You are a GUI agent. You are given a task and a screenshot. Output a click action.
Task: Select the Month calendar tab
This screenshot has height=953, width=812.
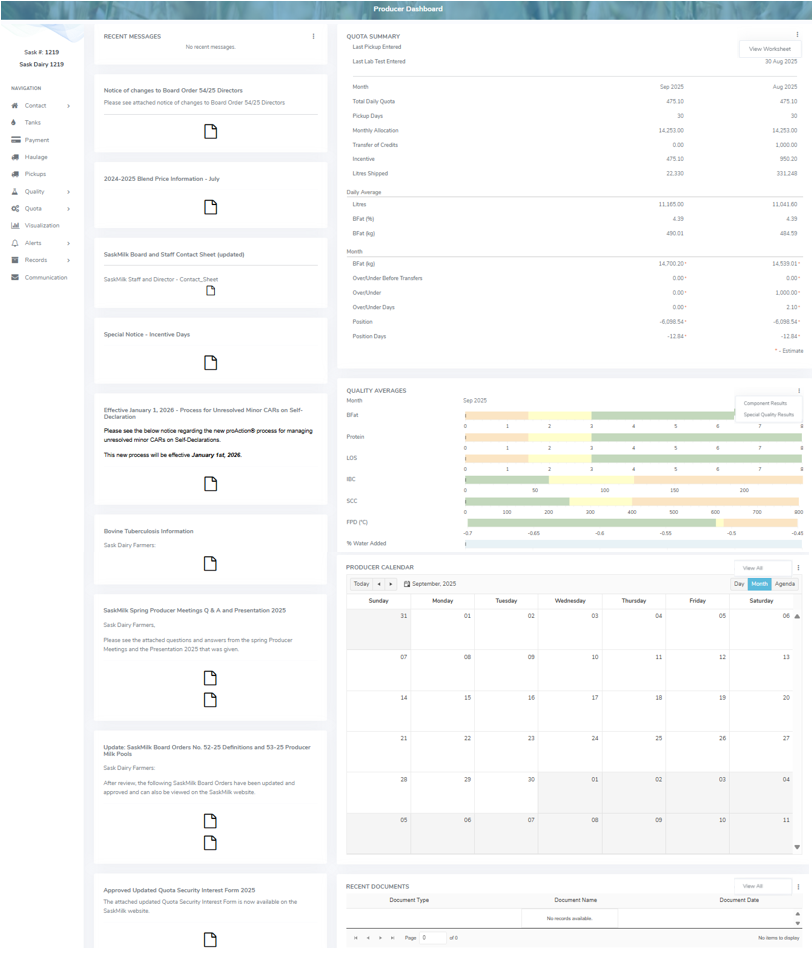tap(760, 583)
